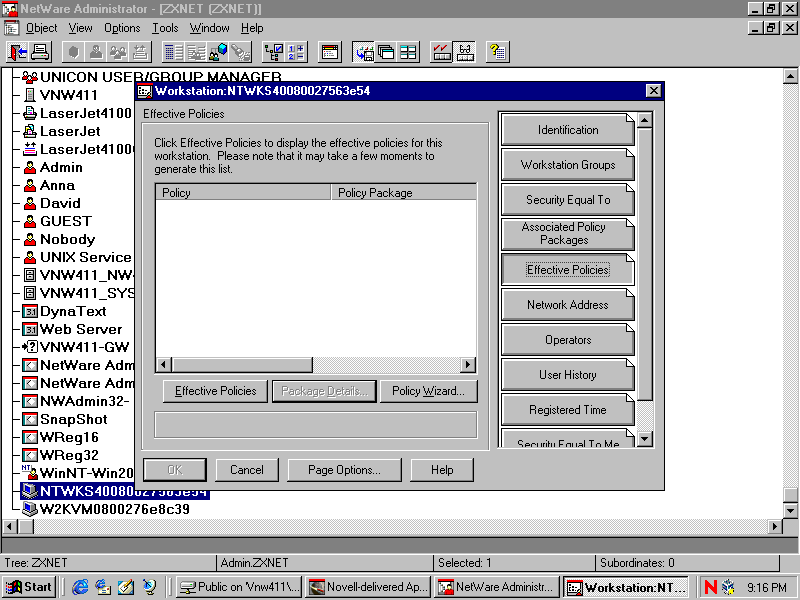Select the W2KVM0800276e8c39 workstation object
Screen dimensions: 800x600
click(x=115, y=509)
